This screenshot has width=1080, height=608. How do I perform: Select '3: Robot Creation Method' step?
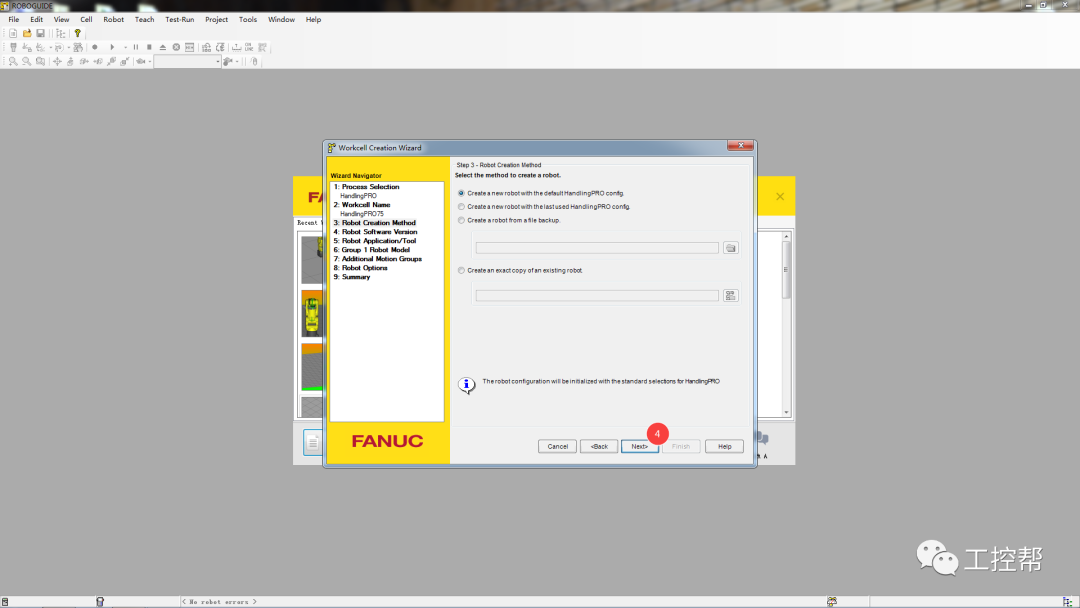375,222
